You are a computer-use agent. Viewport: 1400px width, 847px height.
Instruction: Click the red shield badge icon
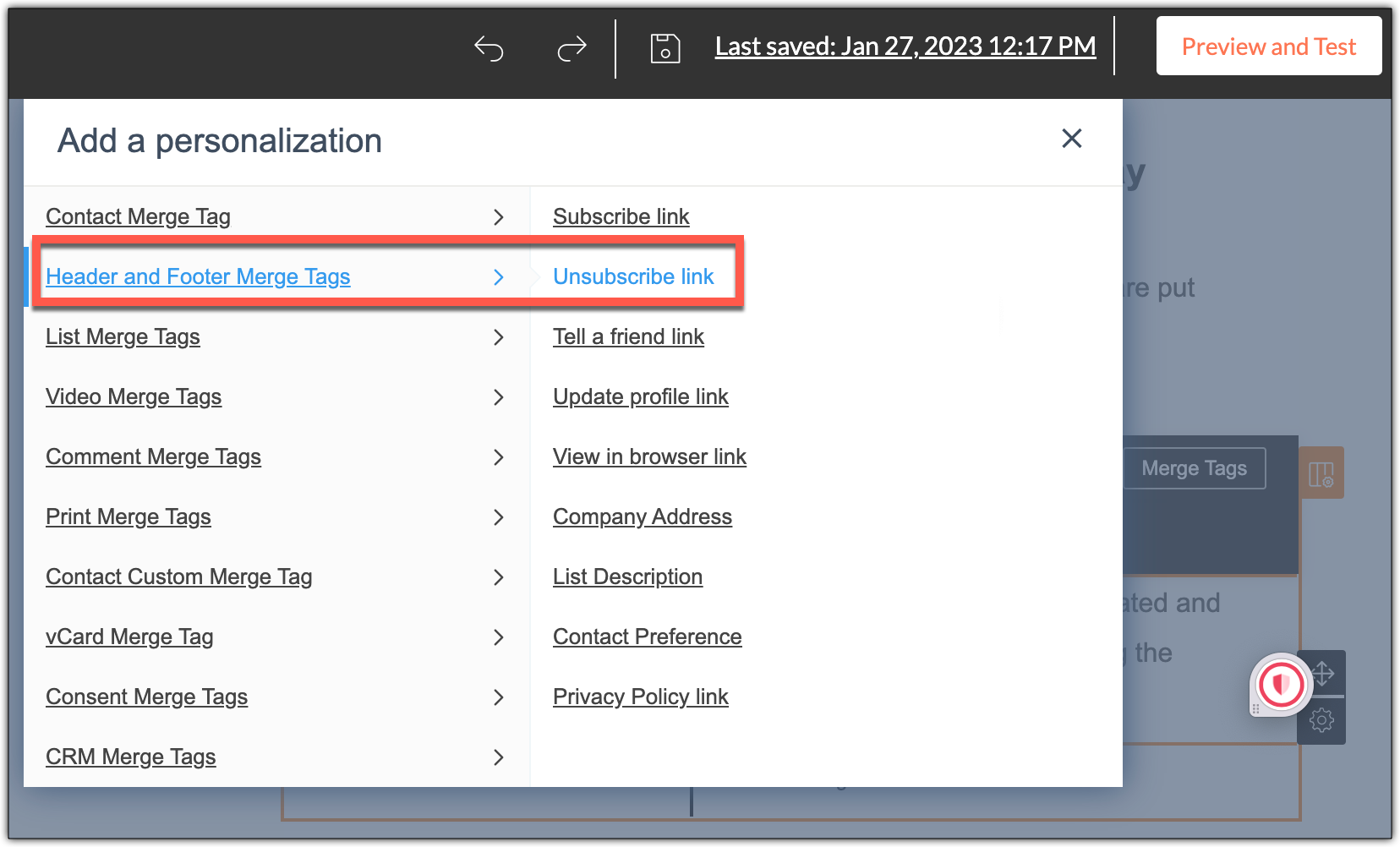click(1281, 683)
